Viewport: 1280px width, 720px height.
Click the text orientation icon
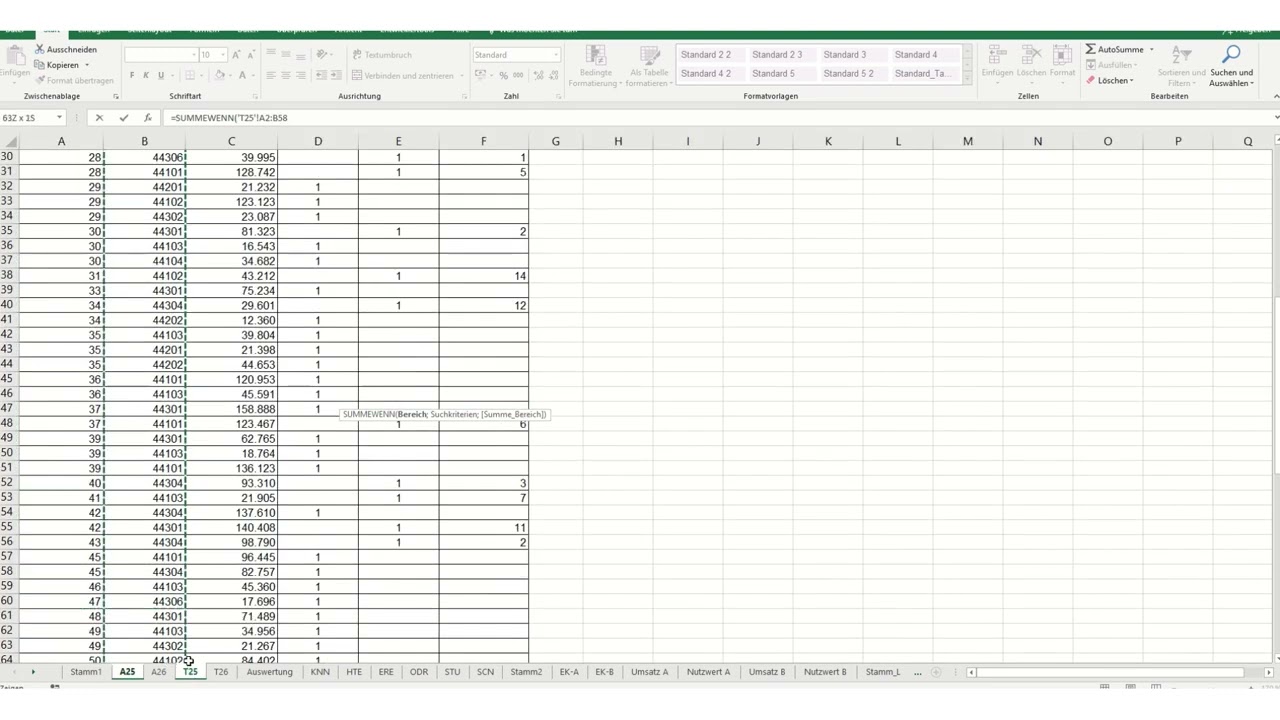pyautogui.click(x=322, y=55)
